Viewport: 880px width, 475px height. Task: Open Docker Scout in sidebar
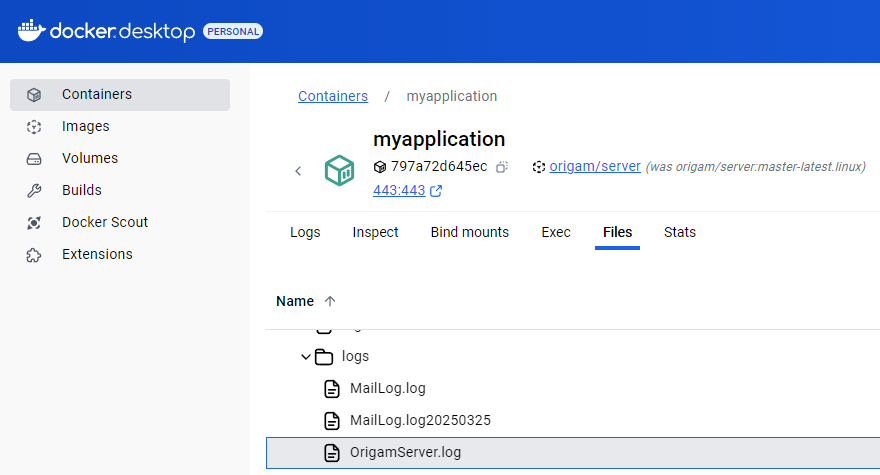pyautogui.click(x=120, y=222)
